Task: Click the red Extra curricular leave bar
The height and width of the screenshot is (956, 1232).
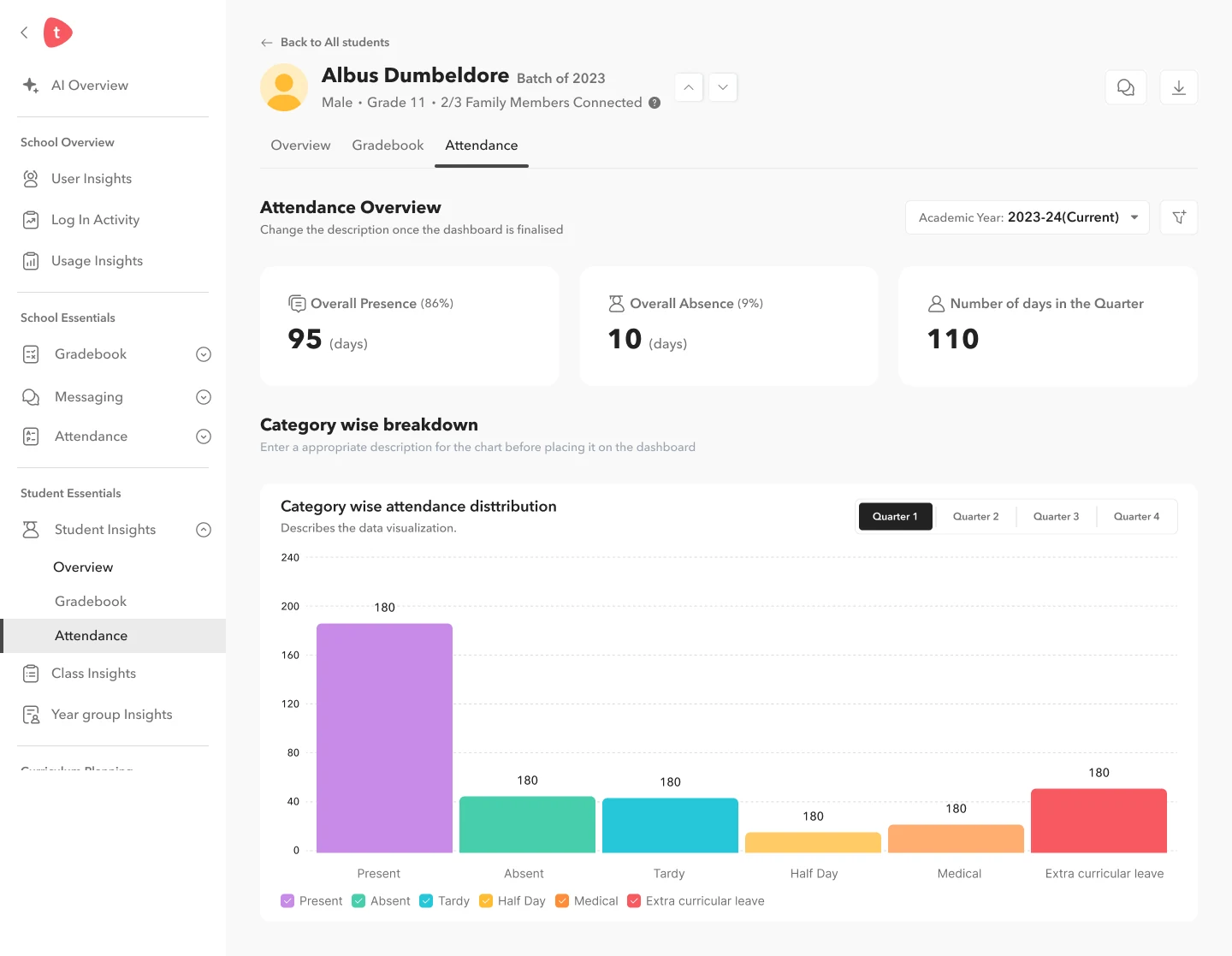Action: coord(1099,820)
